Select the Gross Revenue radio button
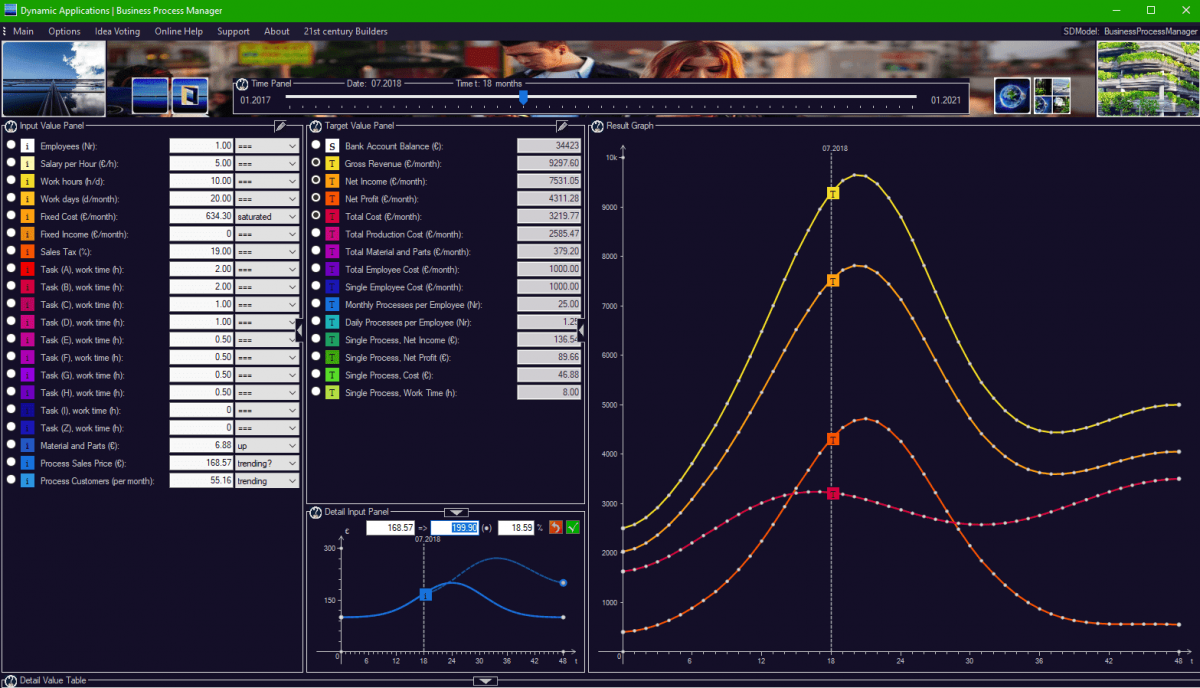The image size is (1200, 688). click(317, 163)
